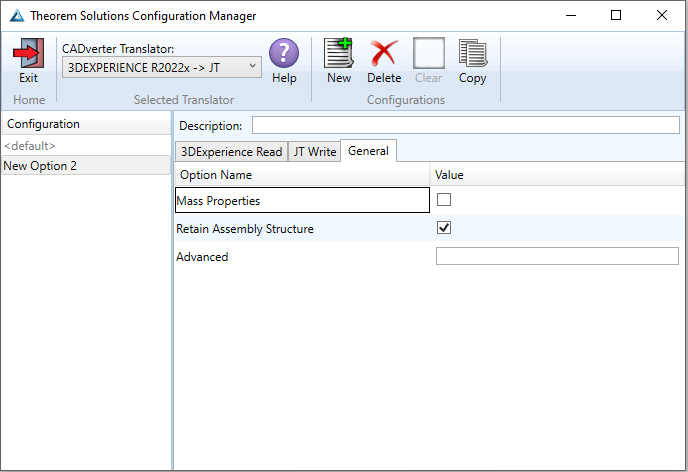Select the General tab

(368, 151)
